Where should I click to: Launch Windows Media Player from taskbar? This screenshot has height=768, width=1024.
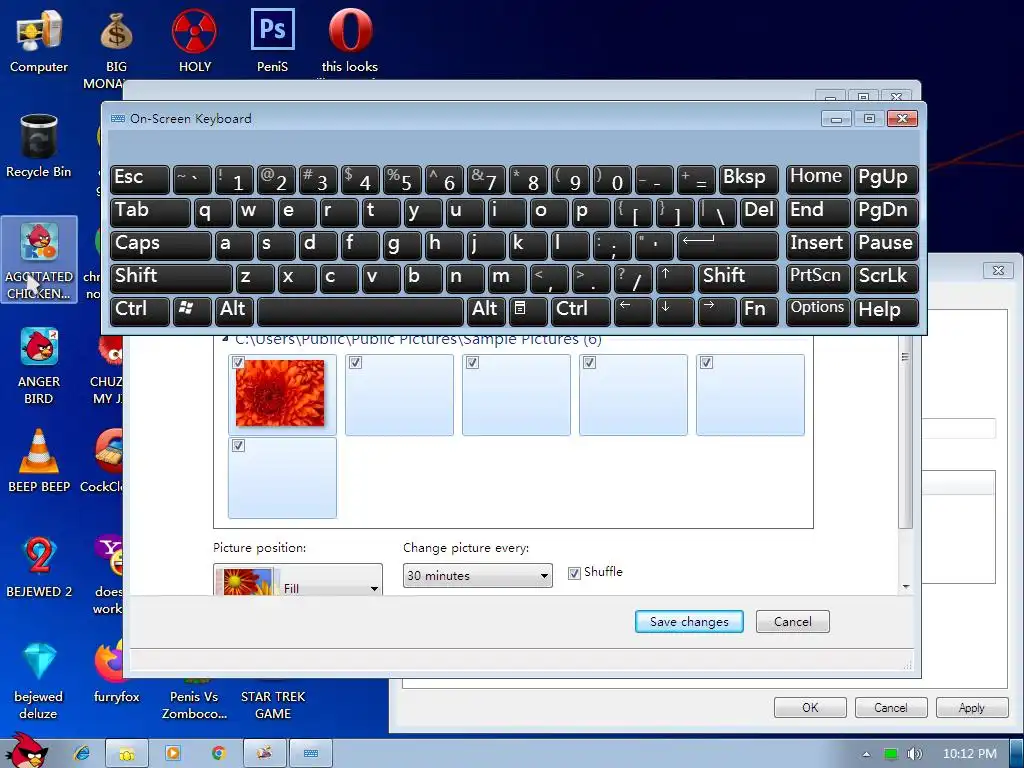point(173,754)
